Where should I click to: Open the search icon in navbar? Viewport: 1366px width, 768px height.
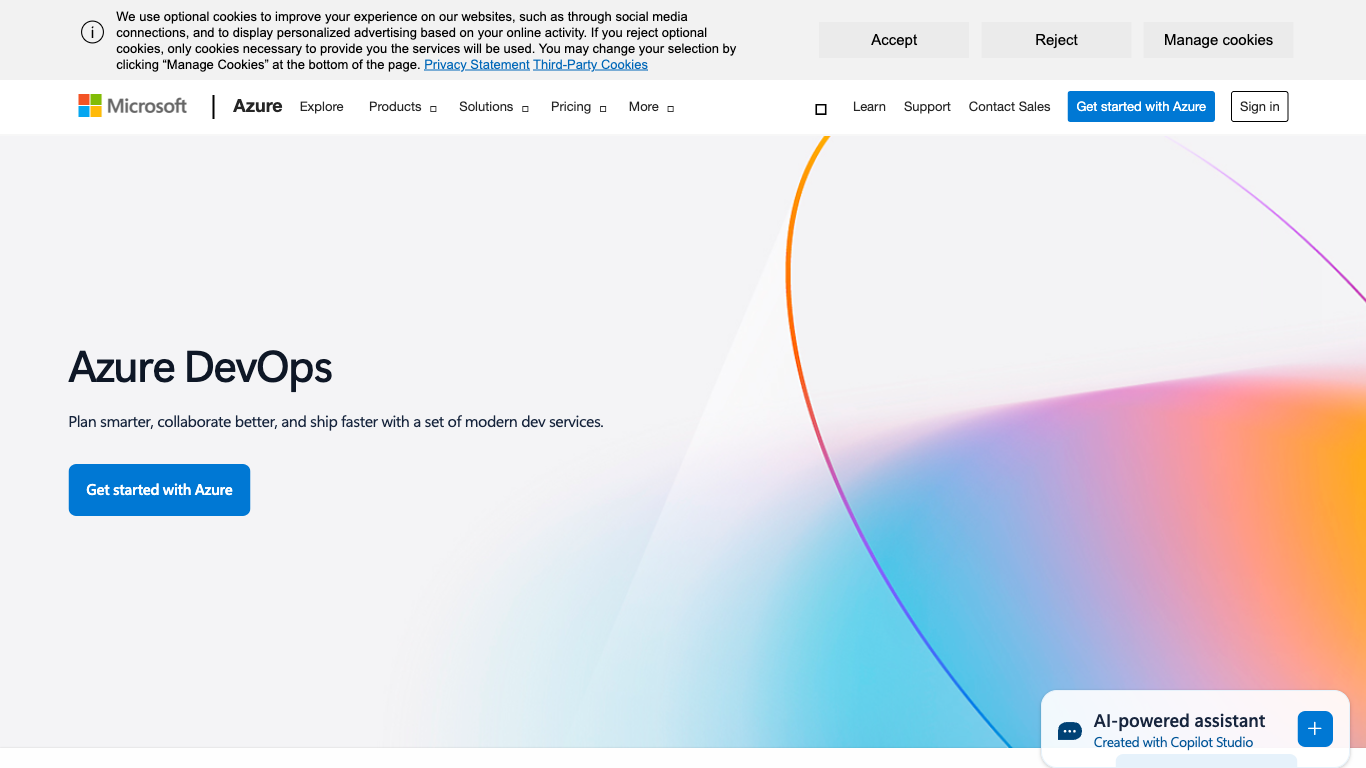pos(821,108)
